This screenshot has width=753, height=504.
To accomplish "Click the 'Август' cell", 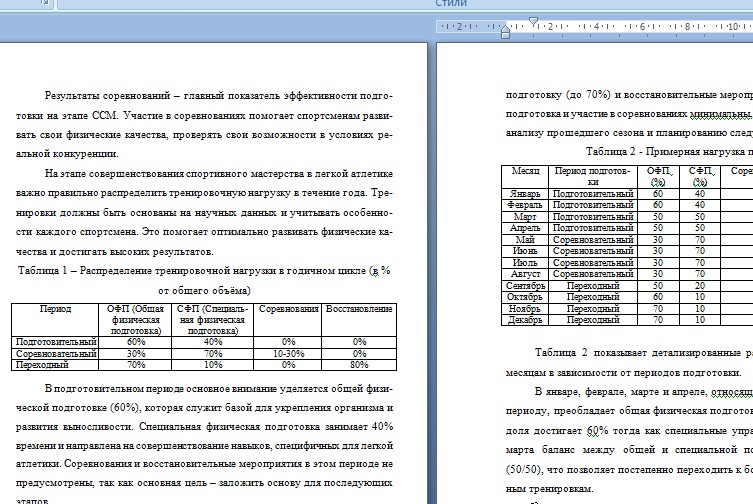I will (525, 274).
